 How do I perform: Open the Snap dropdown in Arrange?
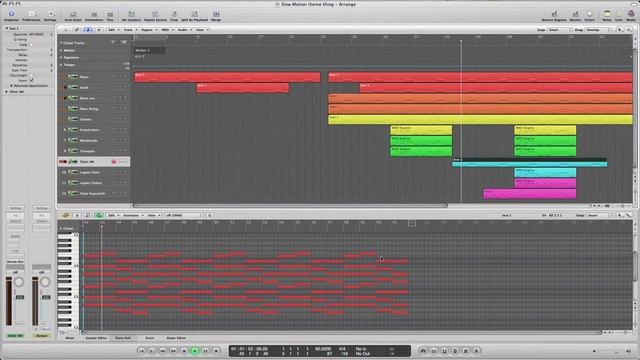(560, 30)
